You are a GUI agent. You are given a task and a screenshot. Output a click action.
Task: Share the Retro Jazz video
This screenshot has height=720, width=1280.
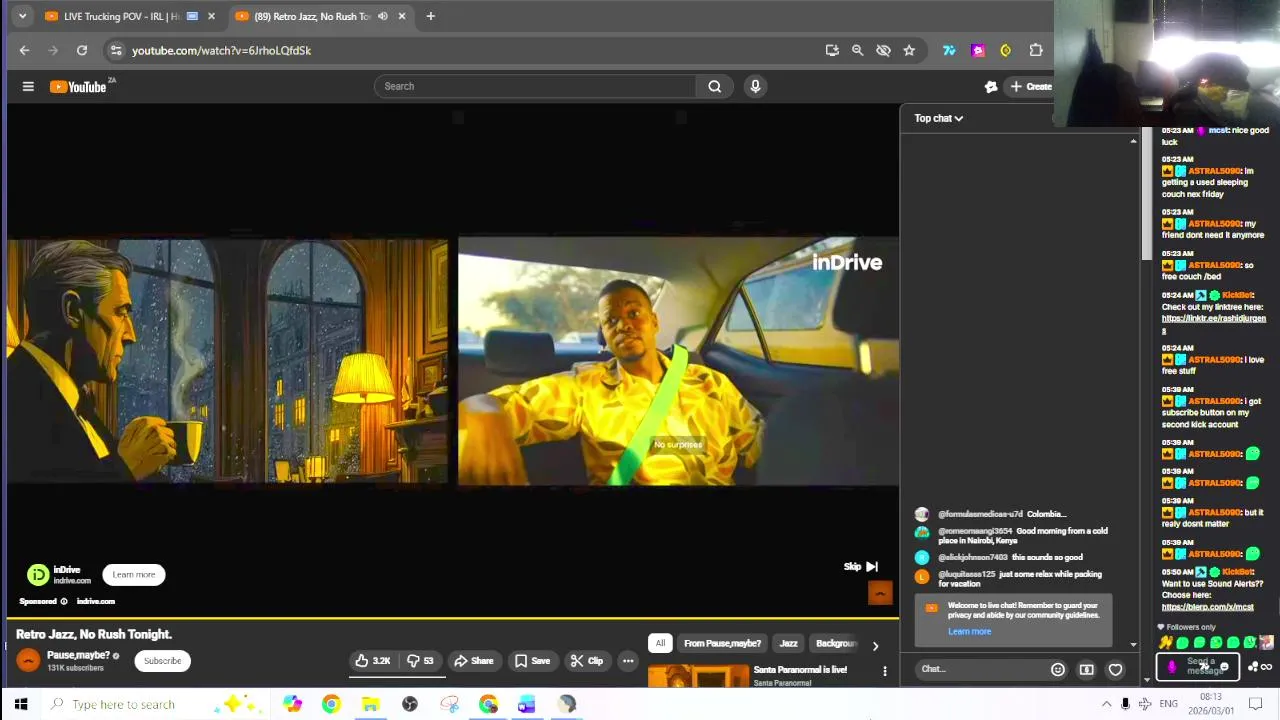pyautogui.click(x=473, y=661)
